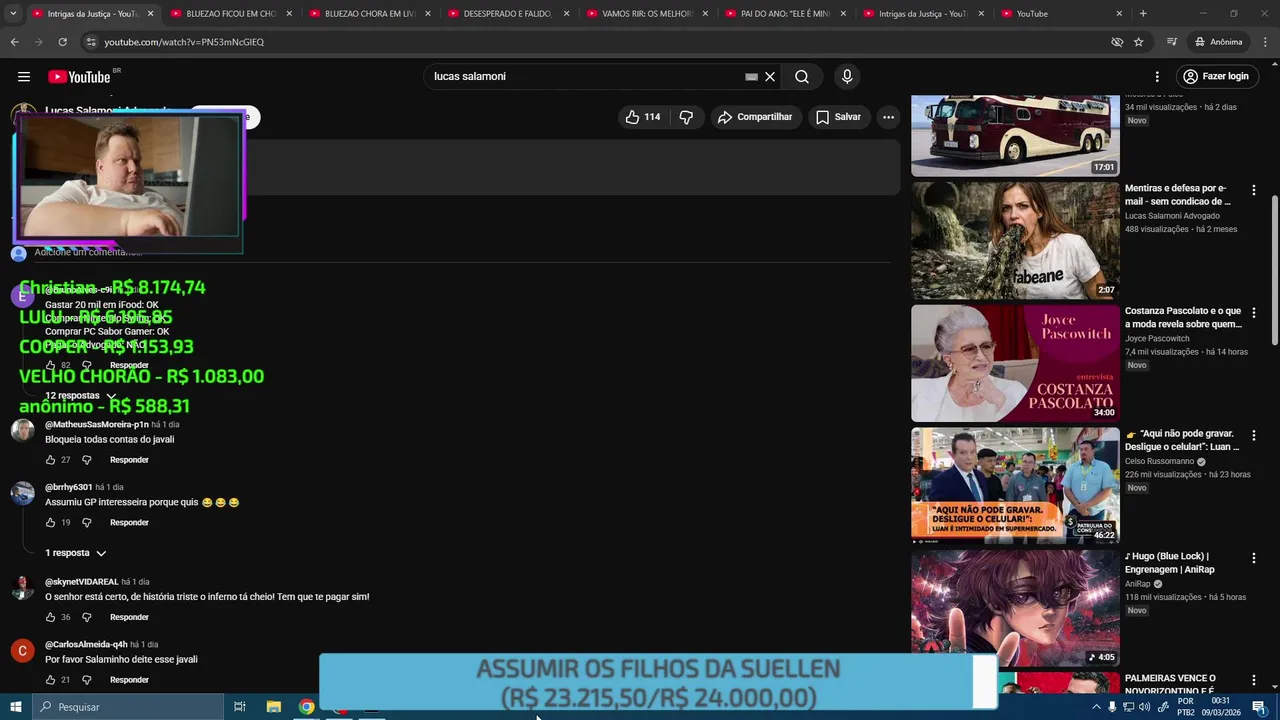This screenshot has height=720, width=1280.
Task: Open Aqui não pode gravar video thumbnail
Action: pos(1015,486)
